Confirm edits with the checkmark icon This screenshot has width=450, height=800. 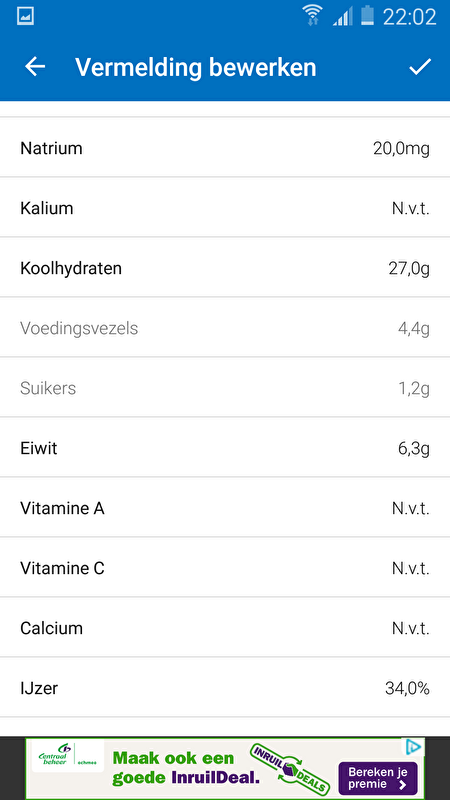point(420,67)
